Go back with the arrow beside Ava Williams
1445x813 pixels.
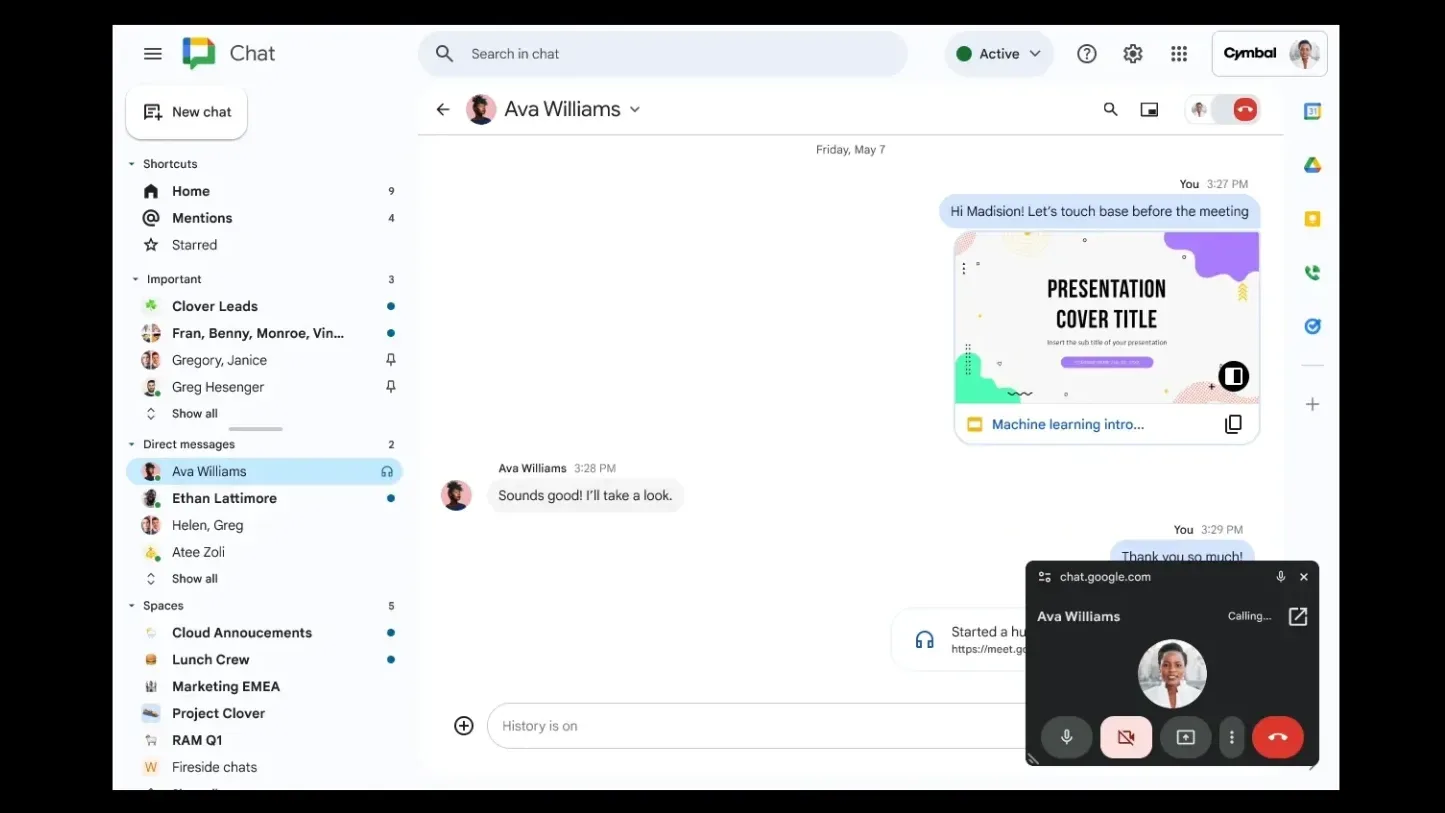click(x=443, y=110)
